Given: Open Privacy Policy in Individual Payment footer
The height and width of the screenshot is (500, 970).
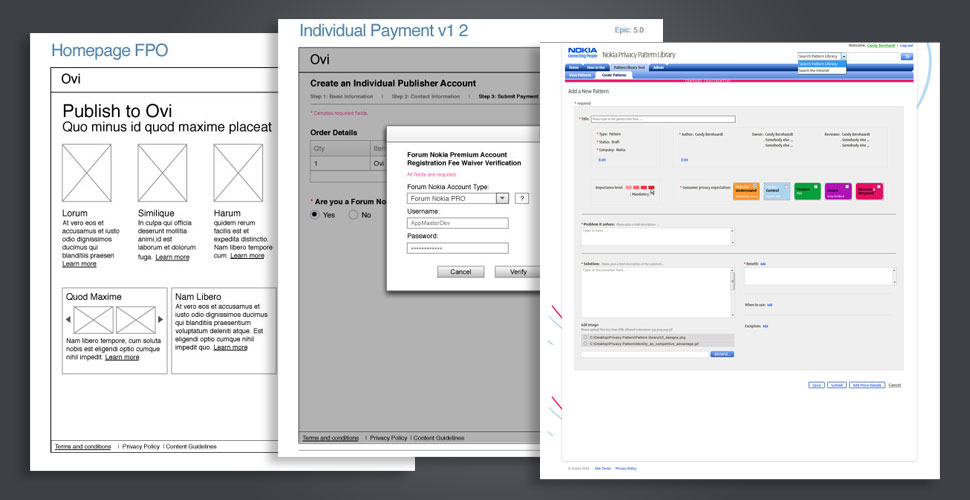Looking at the screenshot, I should coord(388,438).
